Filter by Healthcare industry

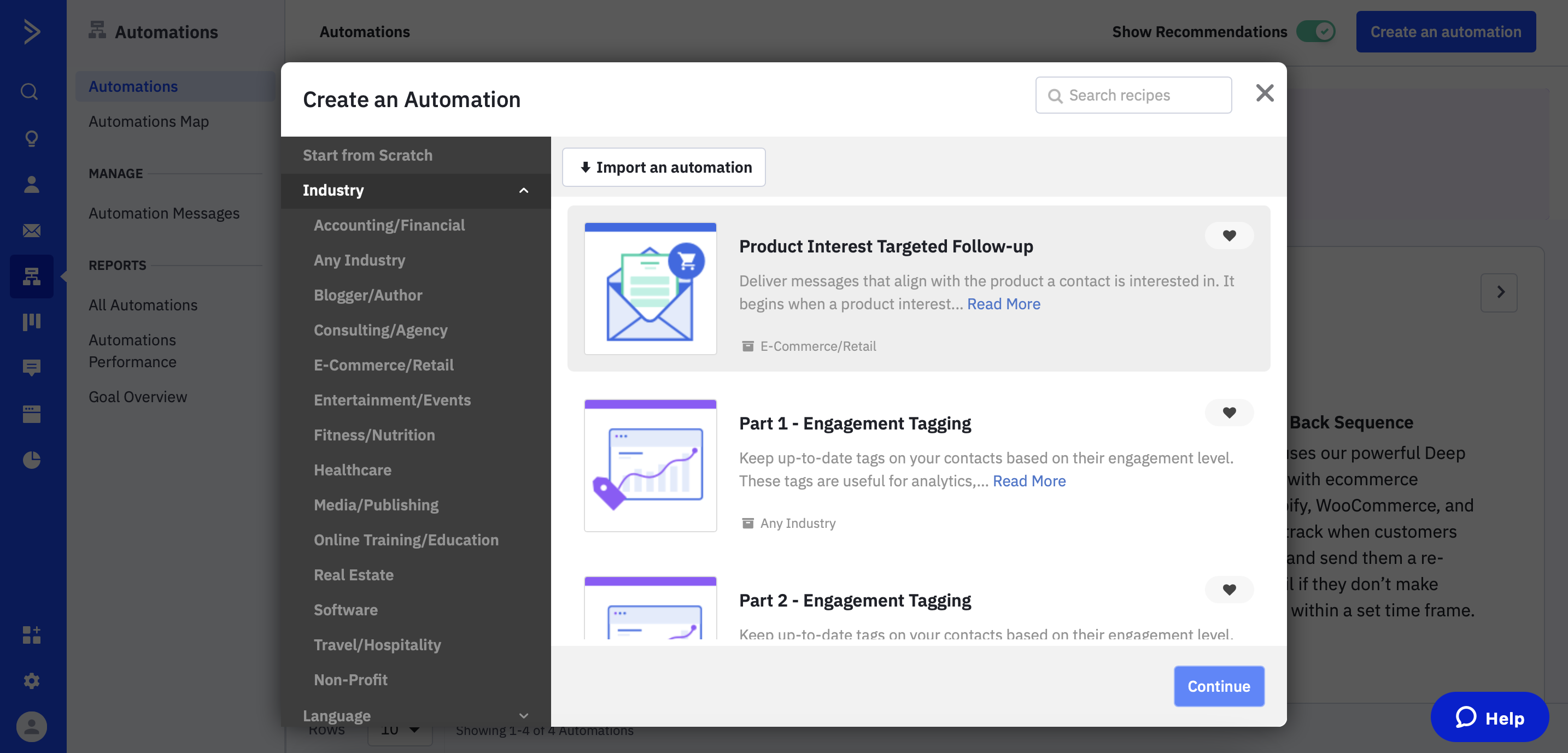click(353, 470)
